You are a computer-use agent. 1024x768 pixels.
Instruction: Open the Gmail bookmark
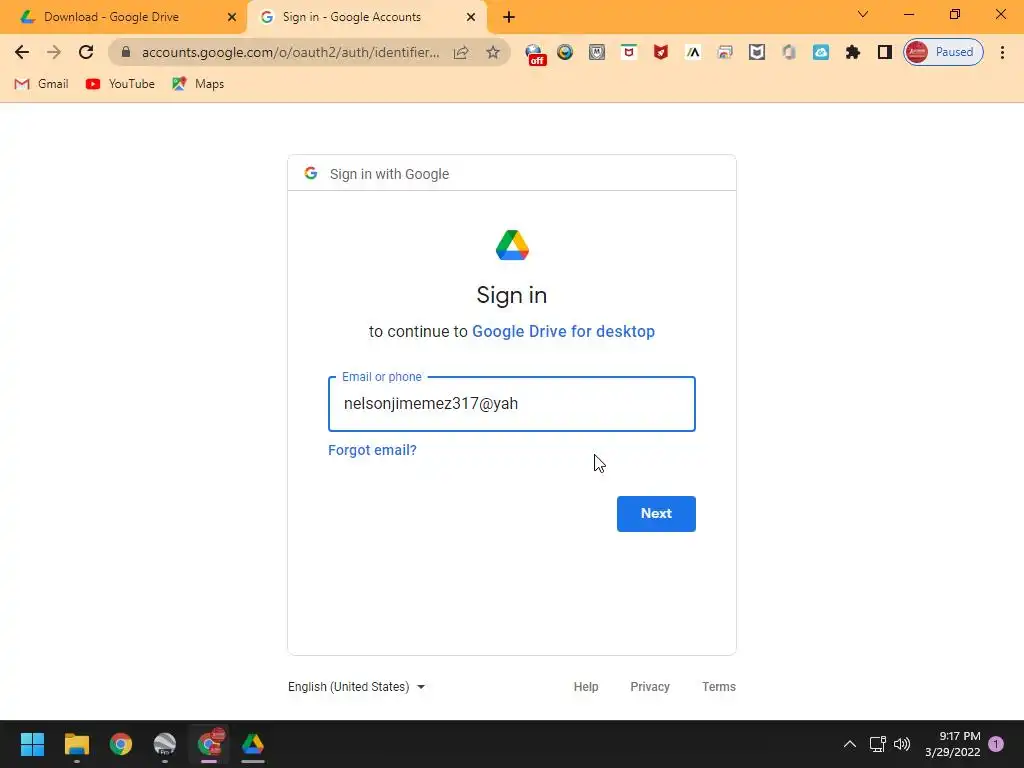coord(42,84)
